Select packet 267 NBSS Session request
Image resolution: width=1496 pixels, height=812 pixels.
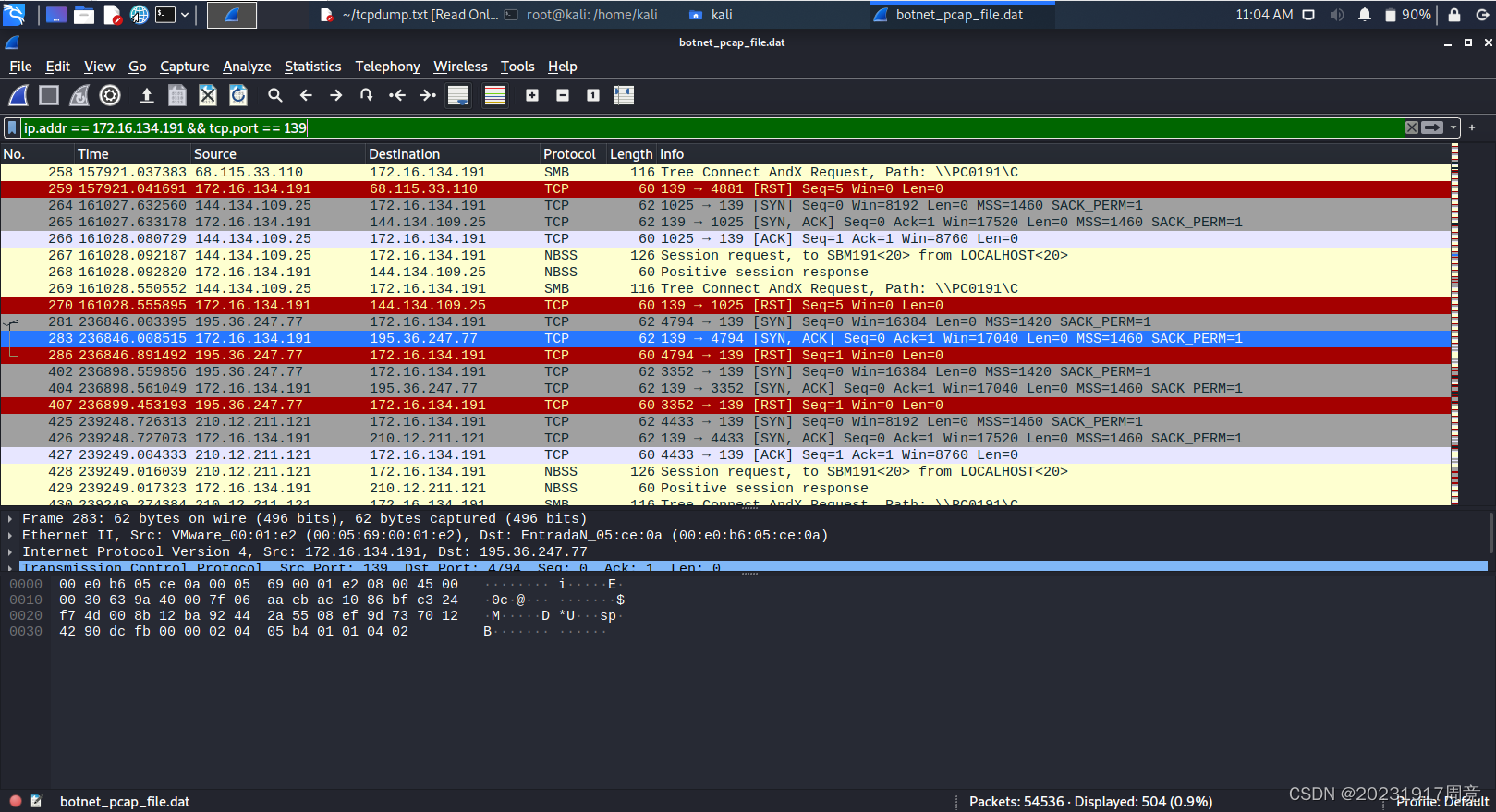click(725, 255)
